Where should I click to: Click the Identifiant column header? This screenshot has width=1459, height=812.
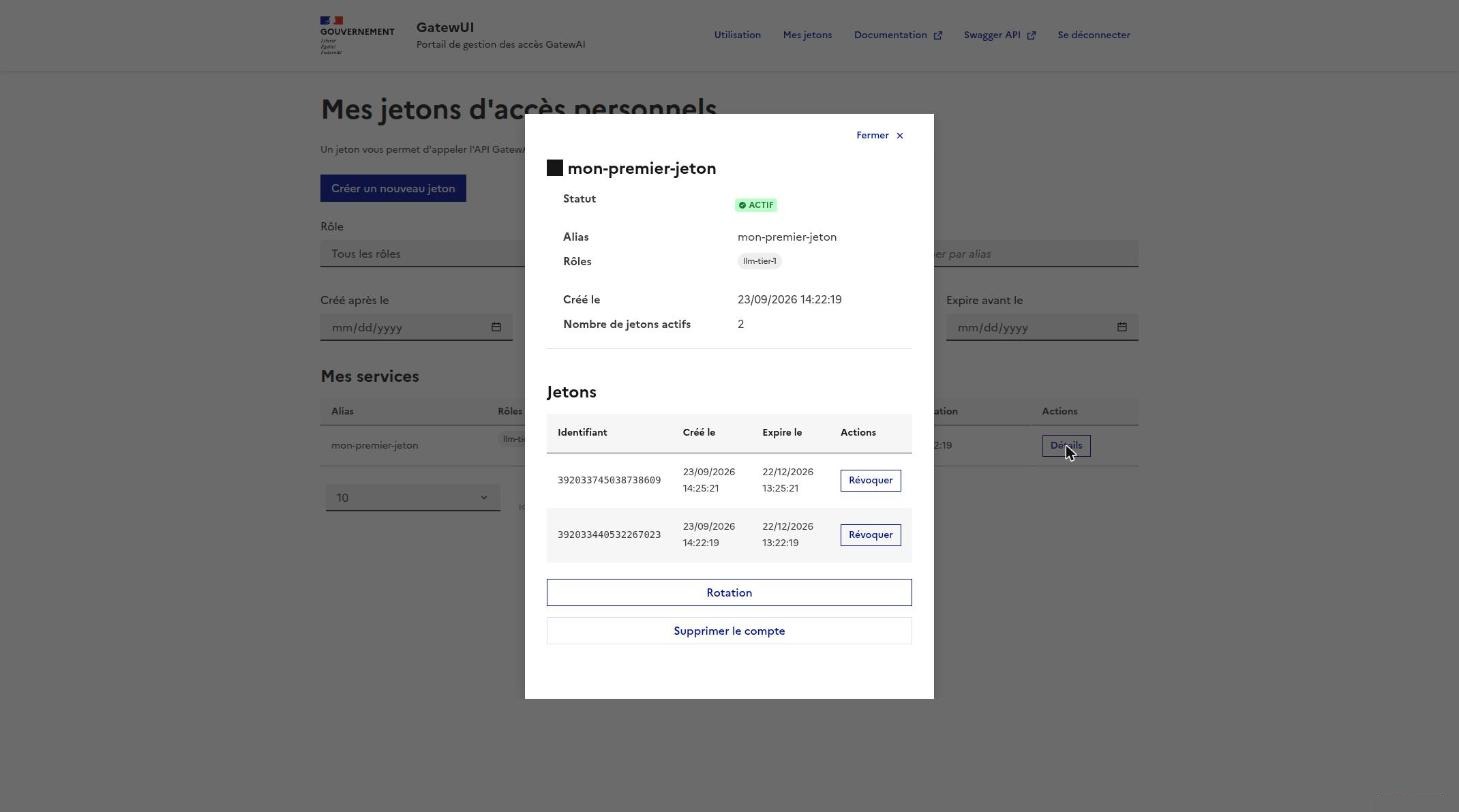pyautogui.click(x=582, y=433)
